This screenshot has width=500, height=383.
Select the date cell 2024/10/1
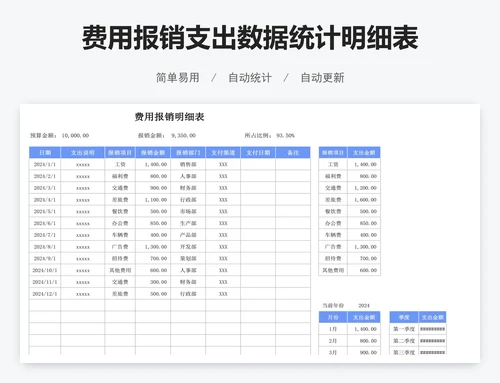pyautogui.click(x=45, y=270)
